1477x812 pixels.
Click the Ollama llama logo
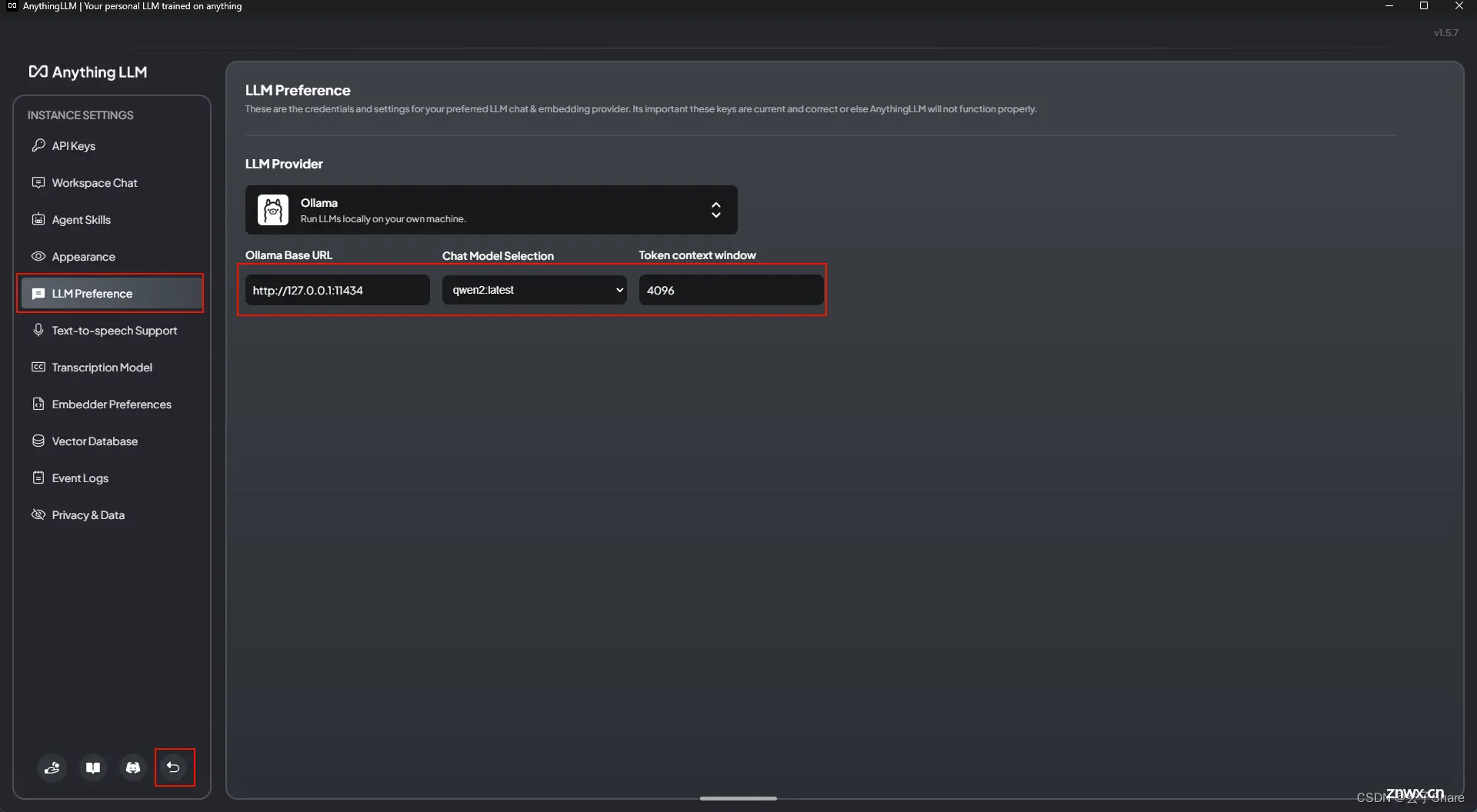point(273,210)
